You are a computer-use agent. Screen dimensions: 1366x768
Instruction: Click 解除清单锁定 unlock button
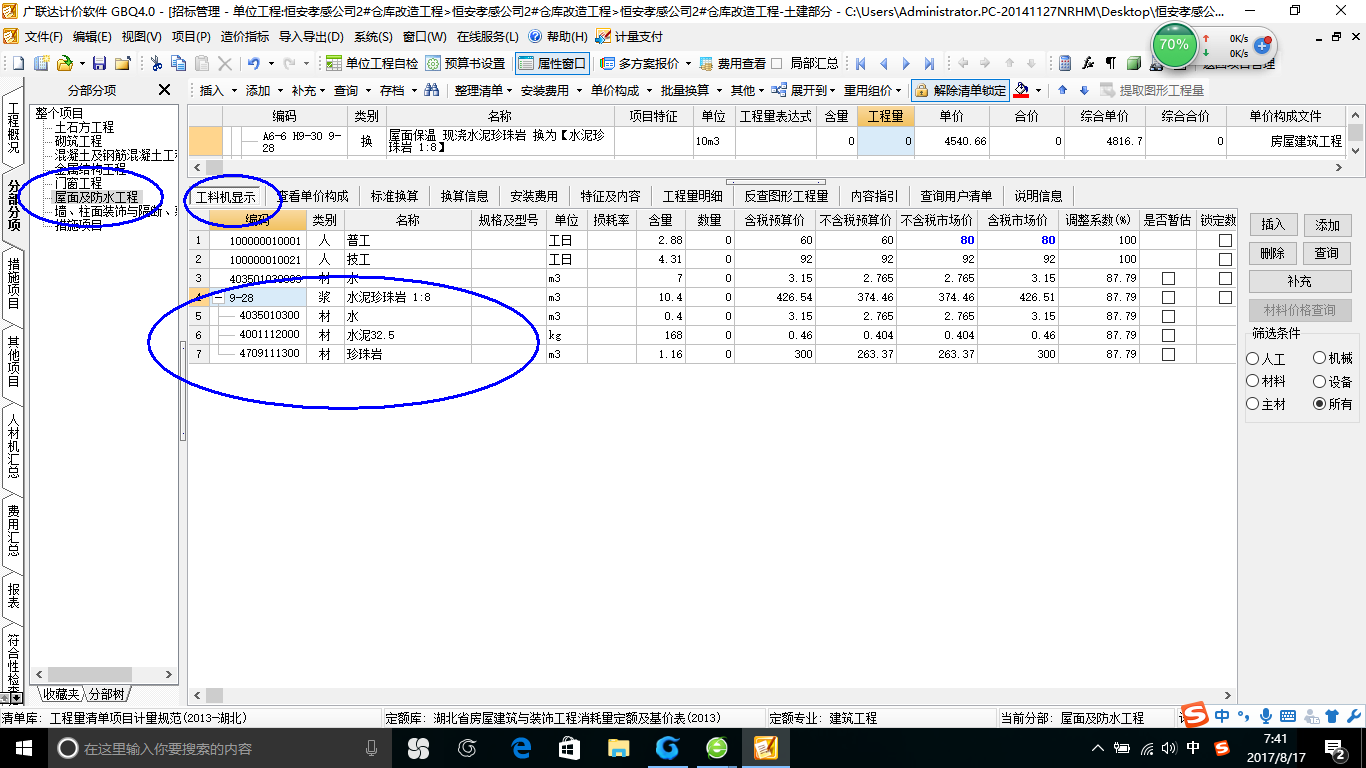[x=960, y=90]
